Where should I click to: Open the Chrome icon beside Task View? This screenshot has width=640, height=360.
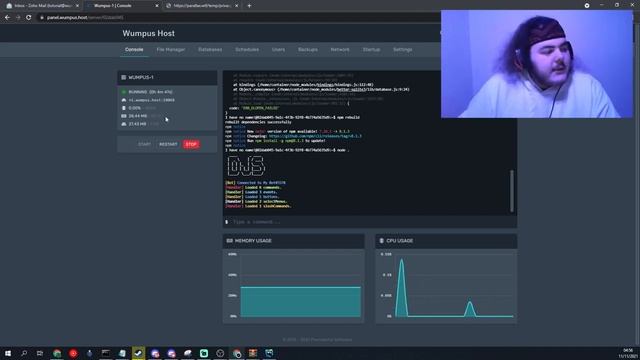(x=57, y=353)
